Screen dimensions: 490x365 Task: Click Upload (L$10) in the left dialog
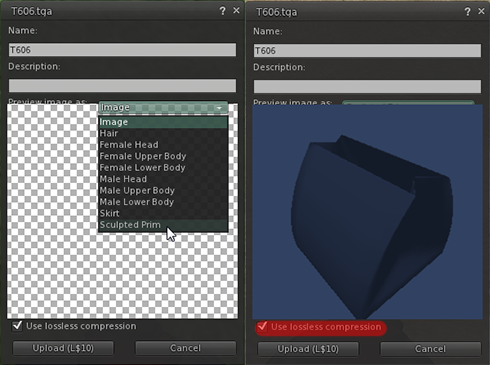(x=63, y=348)
